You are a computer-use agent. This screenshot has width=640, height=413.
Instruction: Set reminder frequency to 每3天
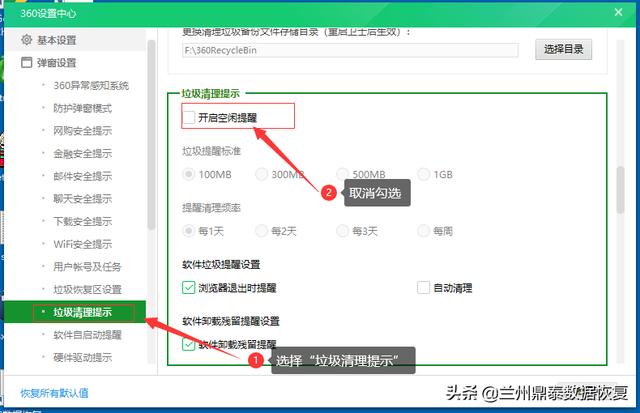342,231
